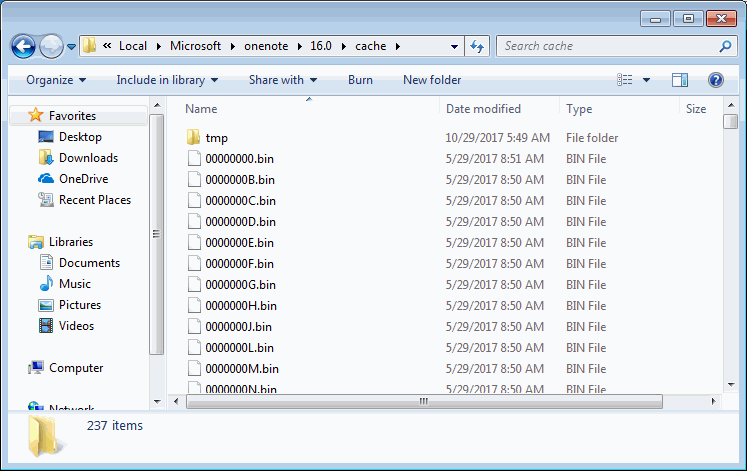Click the change view icon
This screenshot has width=747, height=471.
pyautogui.click(x=625, y=80)
